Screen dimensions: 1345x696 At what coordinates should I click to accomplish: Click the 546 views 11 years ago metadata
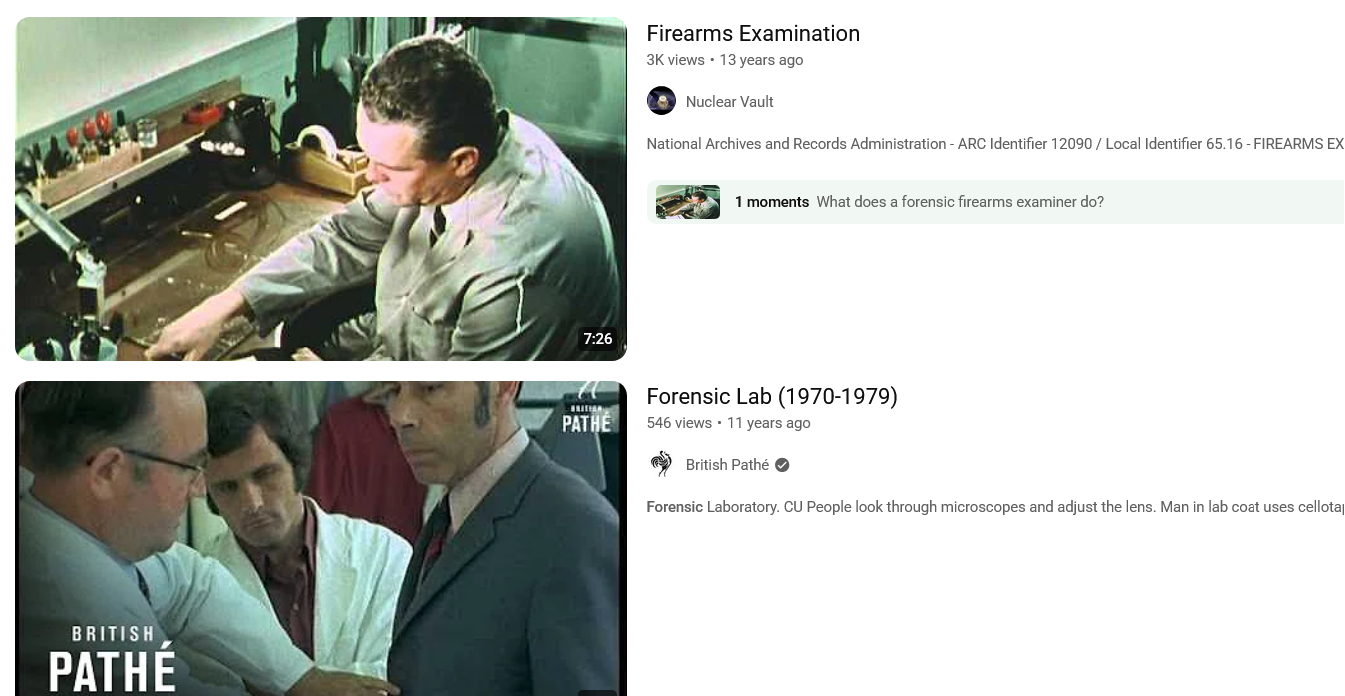pos(729,423)
